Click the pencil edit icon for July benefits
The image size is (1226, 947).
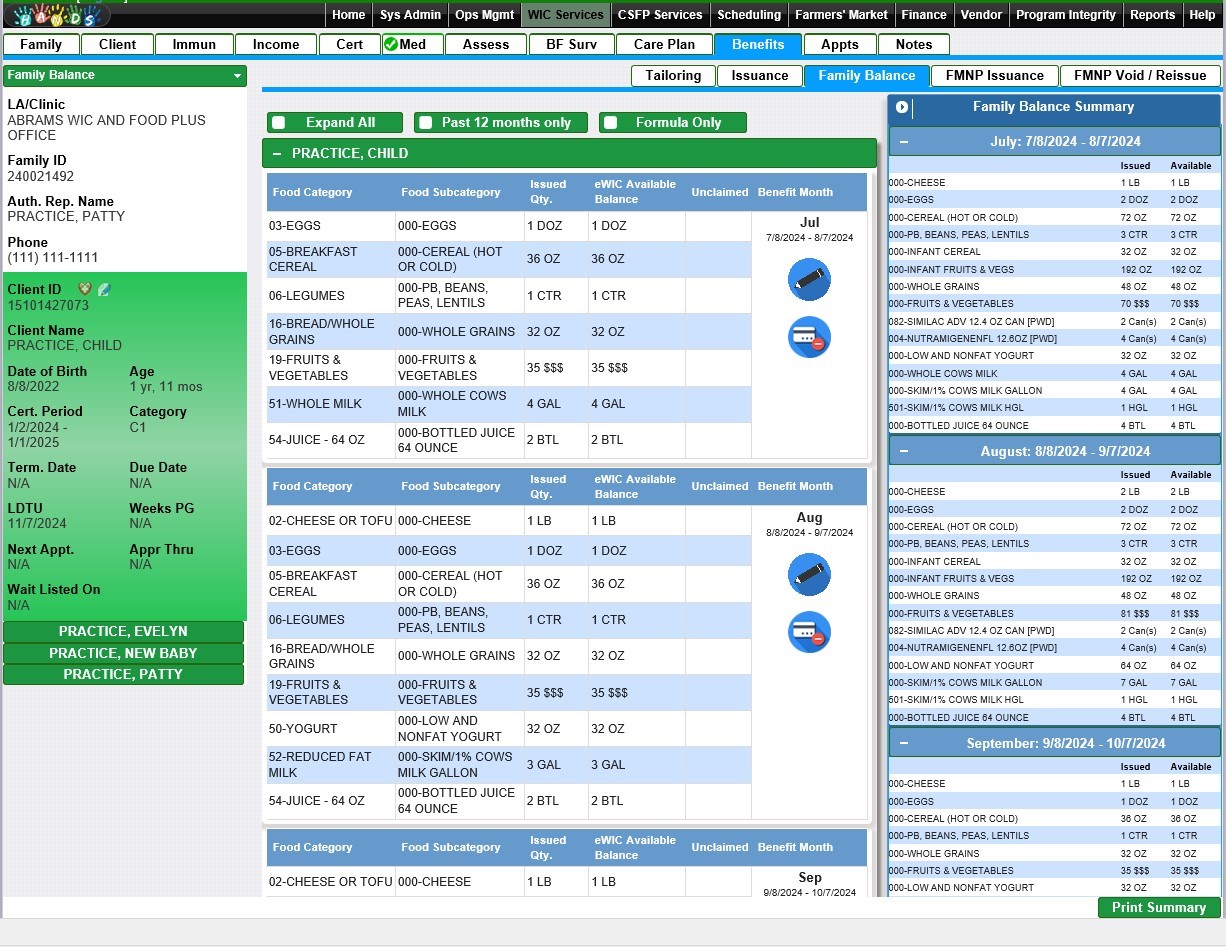(809, 280)
